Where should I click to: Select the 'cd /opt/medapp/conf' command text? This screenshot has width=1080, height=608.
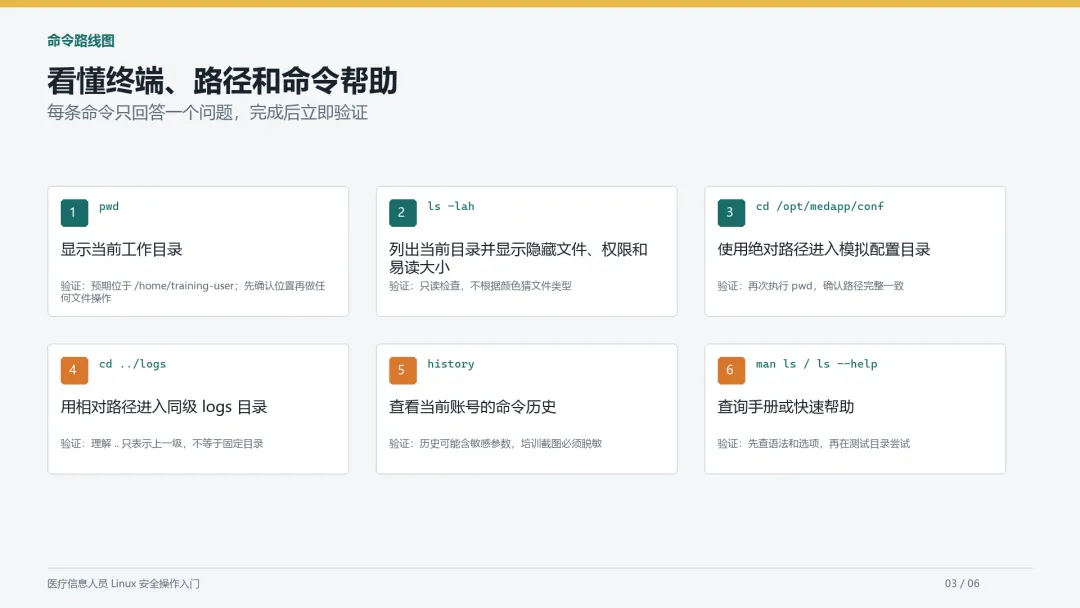click(820, 207)
